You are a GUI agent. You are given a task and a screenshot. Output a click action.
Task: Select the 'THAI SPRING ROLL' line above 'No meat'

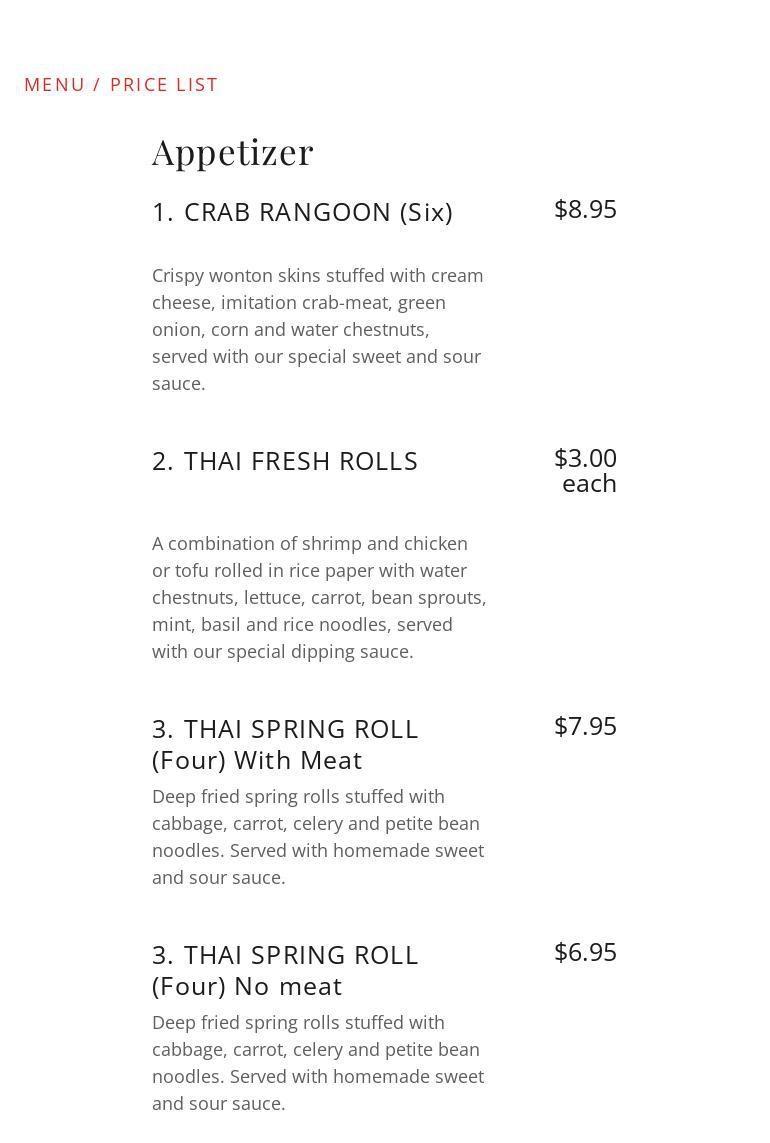(x=285, y=955)
